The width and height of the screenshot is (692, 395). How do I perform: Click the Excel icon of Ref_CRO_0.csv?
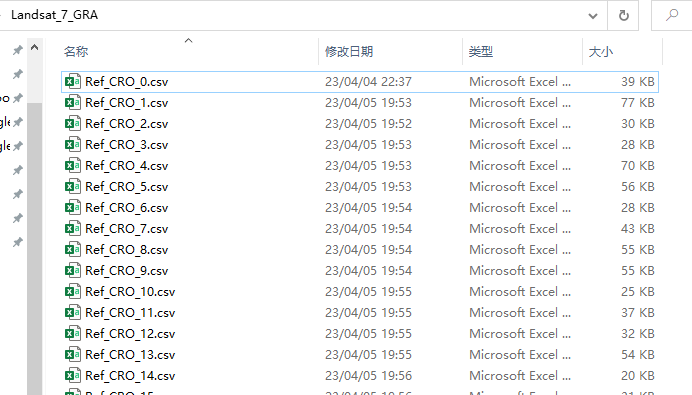coord(72,82)
